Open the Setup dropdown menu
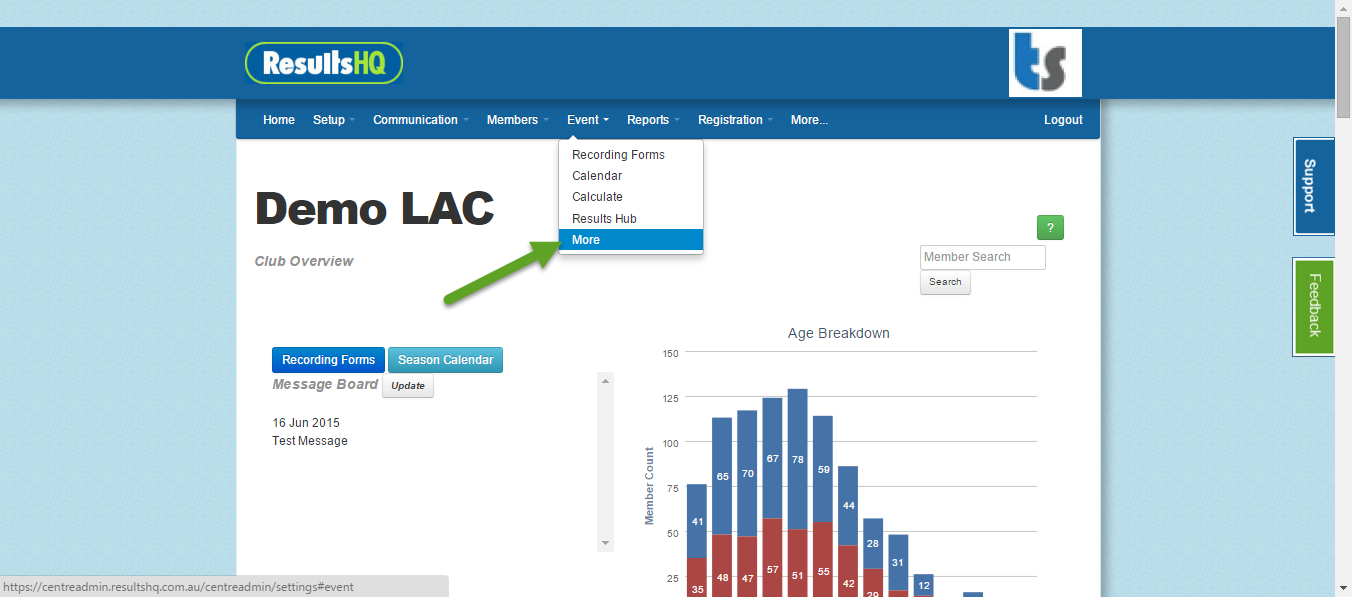The width and height of the screenshot is (1352, 597). pyautogui.click(x=332, y=119)
